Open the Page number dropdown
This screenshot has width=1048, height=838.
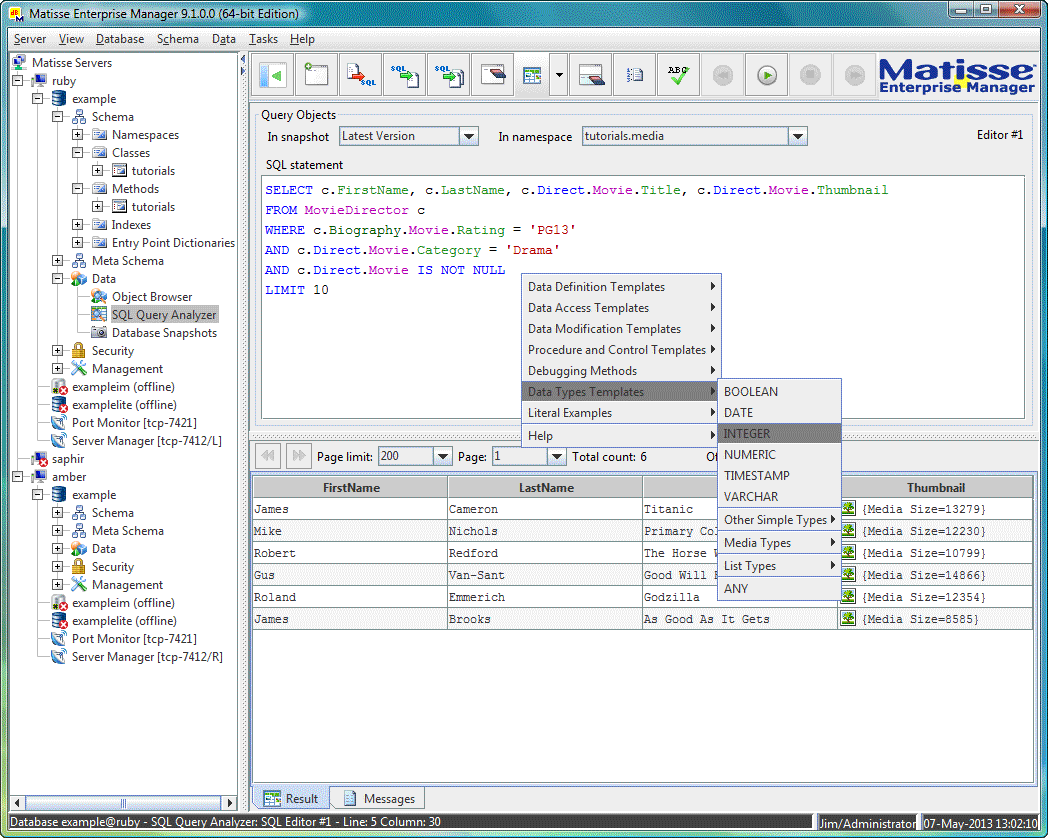click(x=556, y=456)
